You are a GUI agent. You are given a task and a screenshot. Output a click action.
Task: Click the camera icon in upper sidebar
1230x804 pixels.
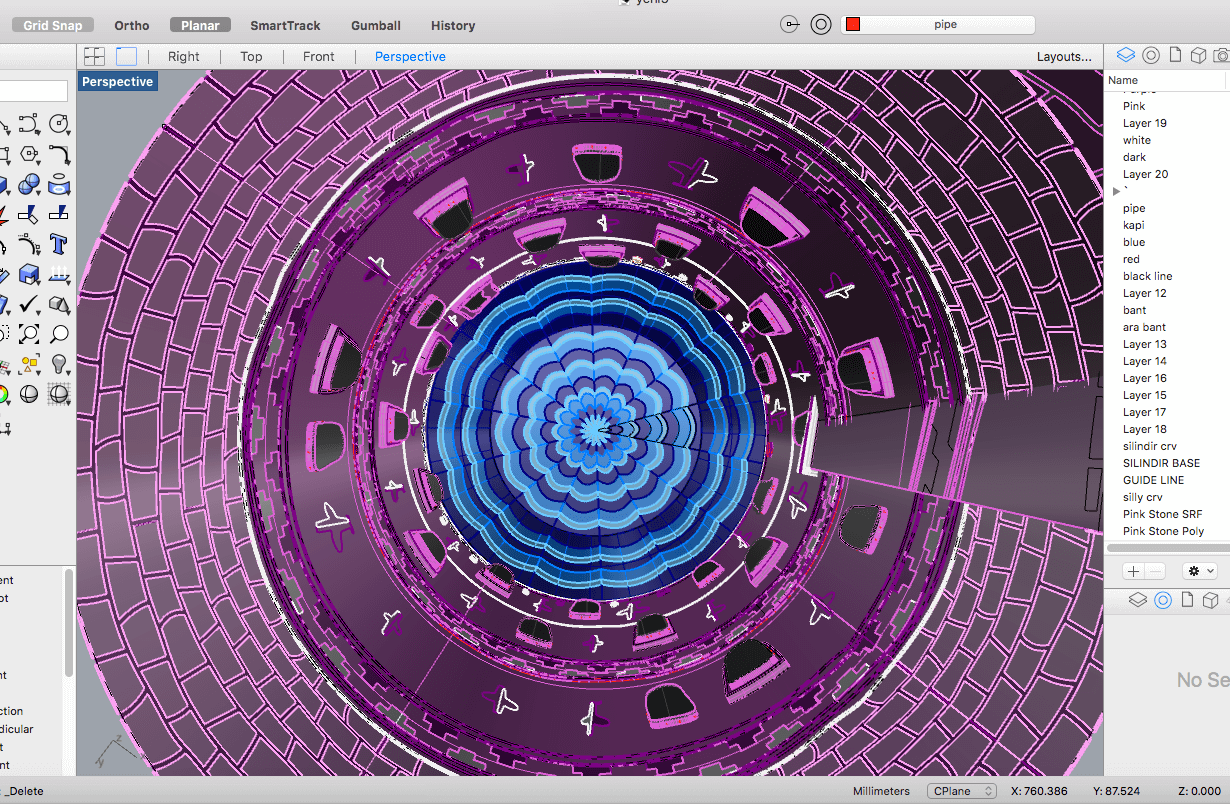(1220, 56)
